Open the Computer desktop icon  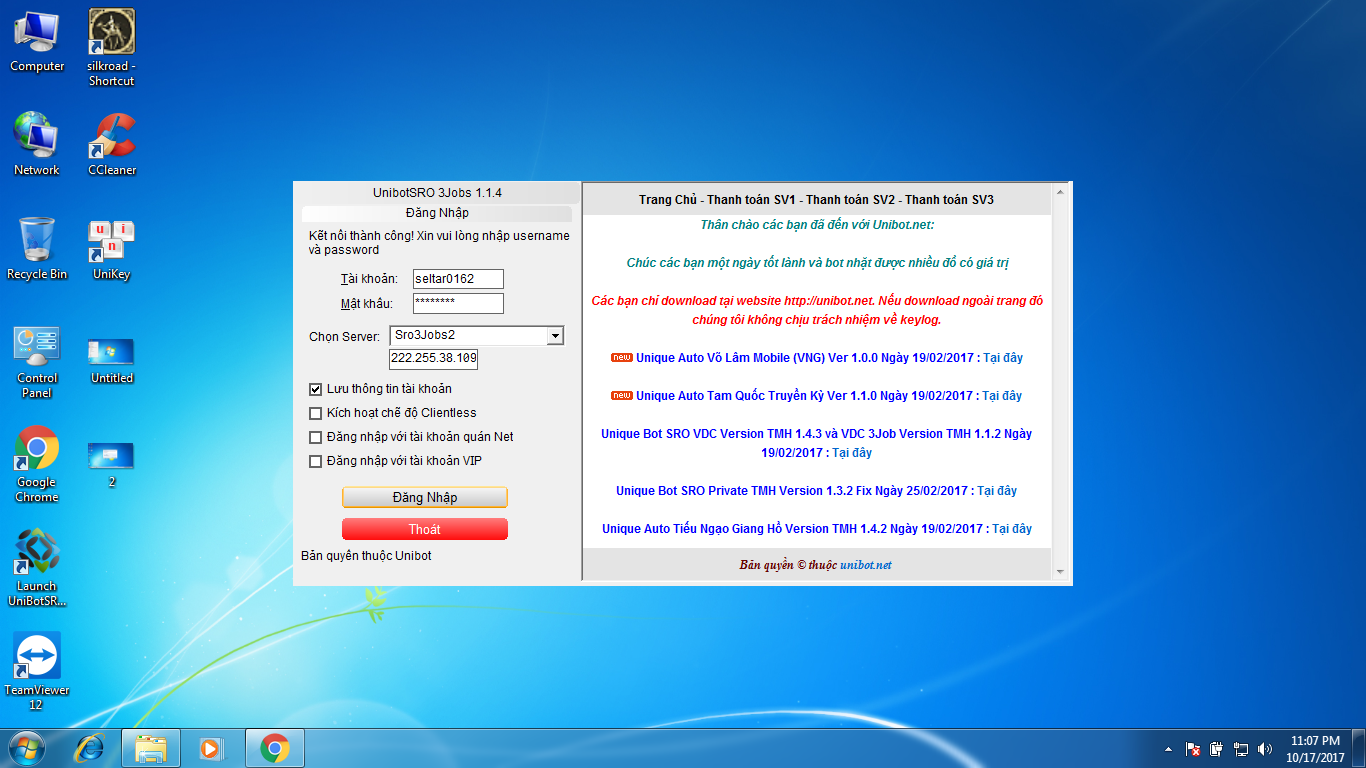pos(37,41)
